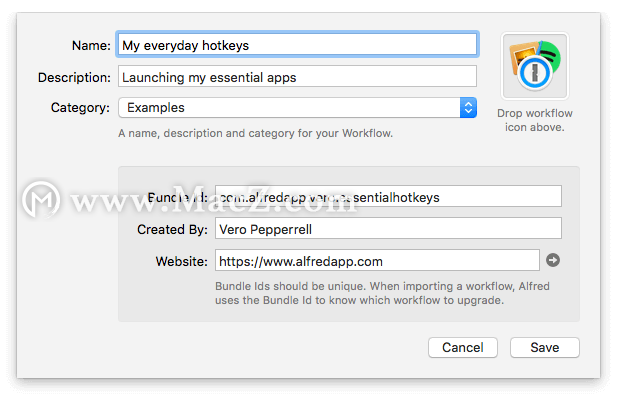
Task: Open the Category combo box showing Examples
Action: pyautogui.click(x=297, y=107)
